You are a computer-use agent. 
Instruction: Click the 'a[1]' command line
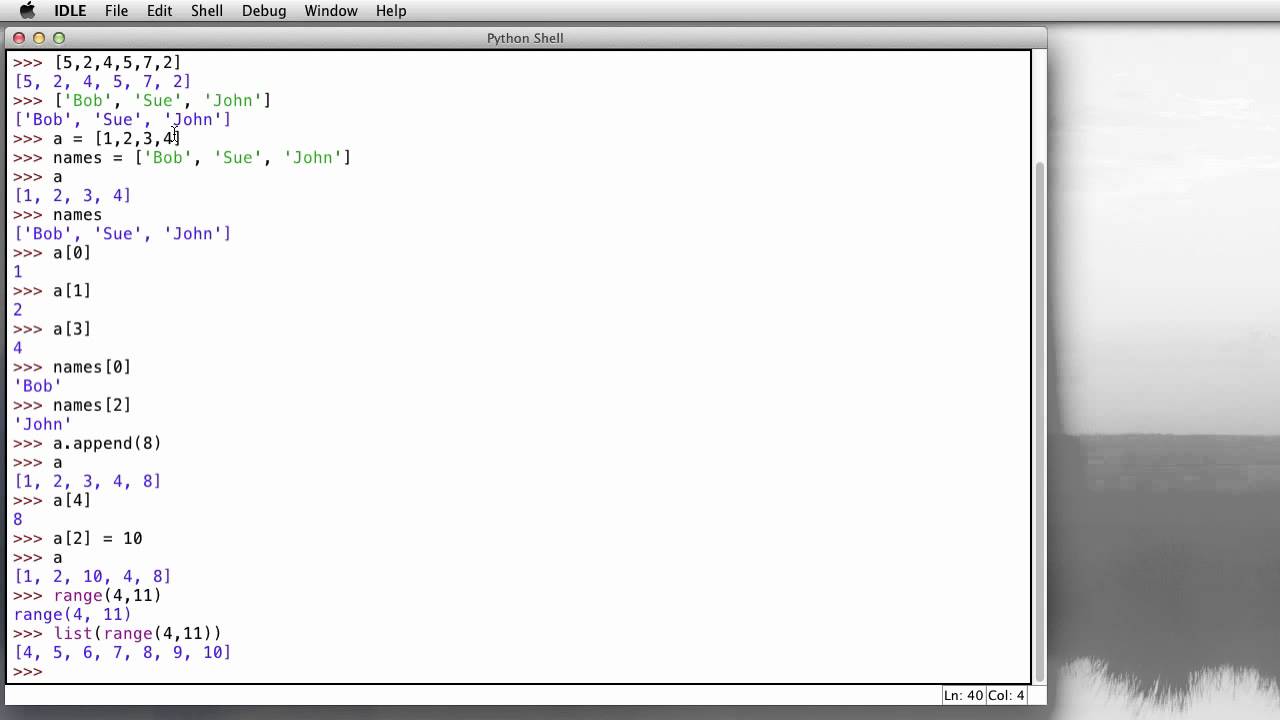52,290
